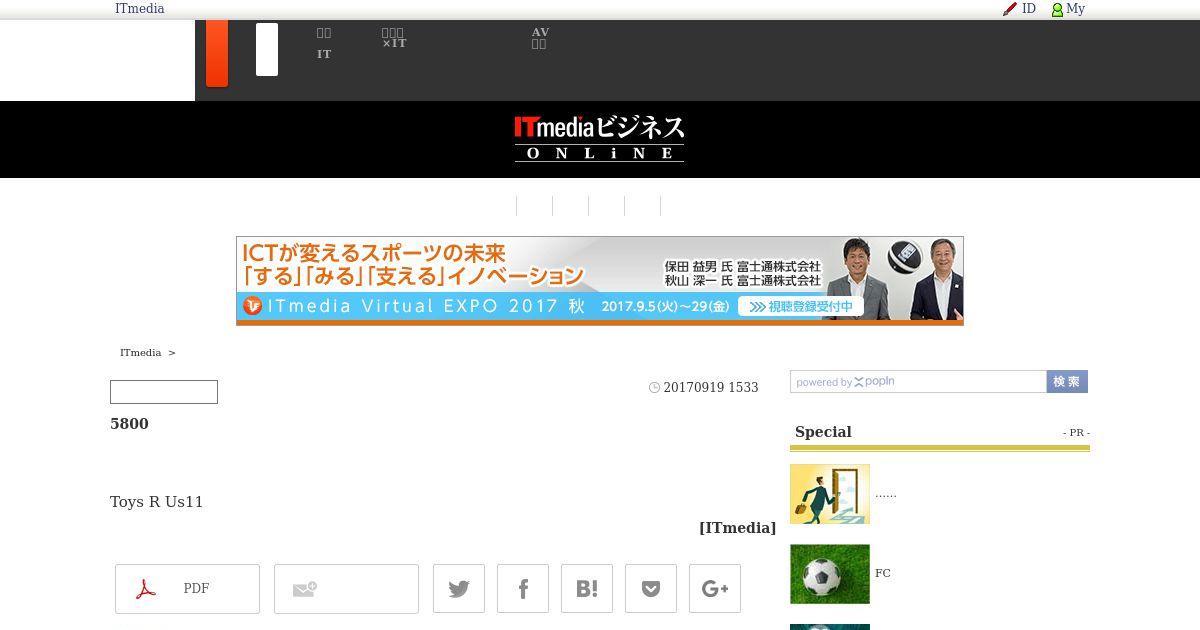Click the PDF Acrobat icon
This screenshot has width=1200, height=630.
click(x=146, y=589)
